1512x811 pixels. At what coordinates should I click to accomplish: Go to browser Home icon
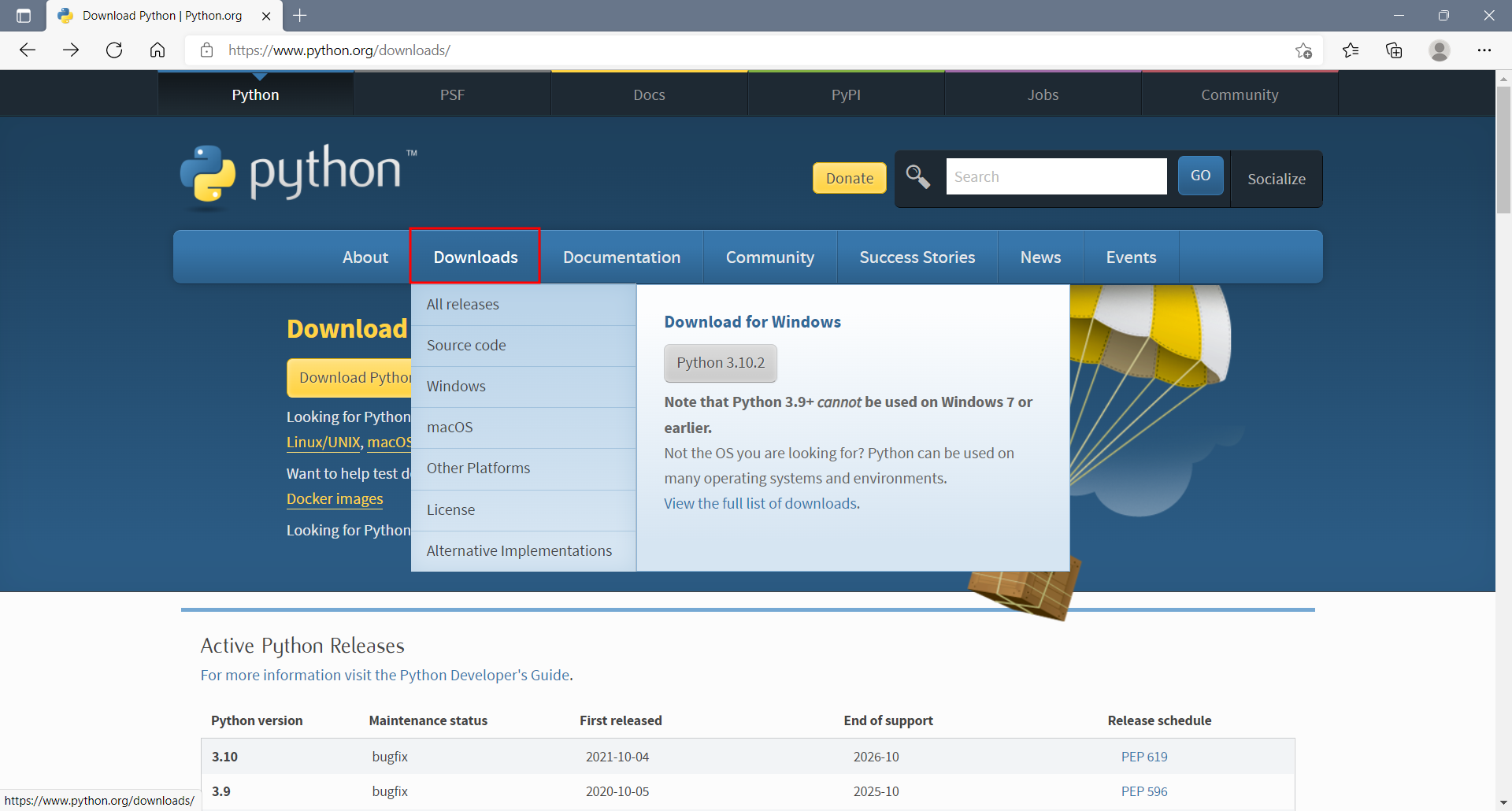(x=157, y=50)
